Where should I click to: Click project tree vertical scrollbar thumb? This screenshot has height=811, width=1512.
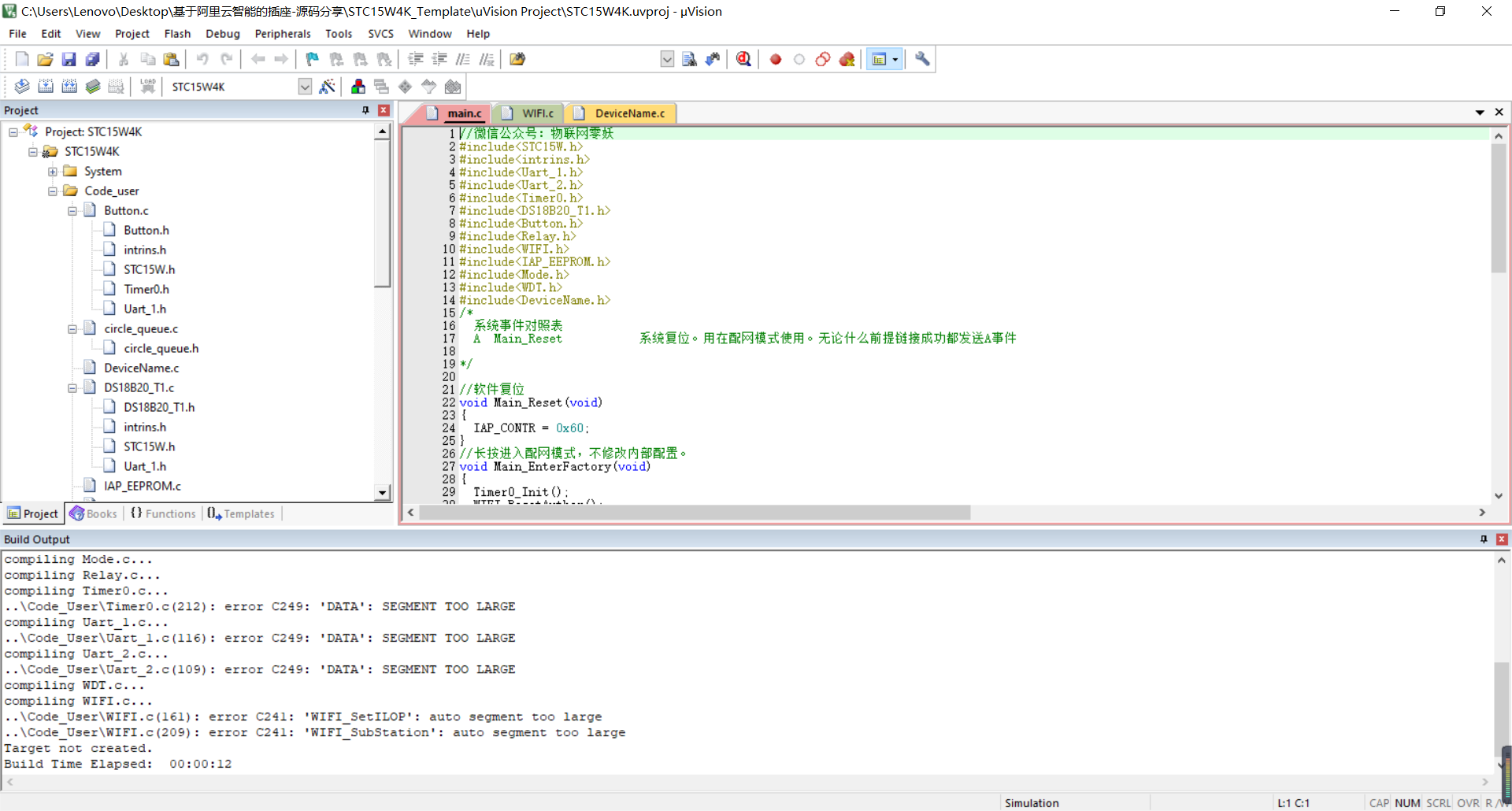382,214
